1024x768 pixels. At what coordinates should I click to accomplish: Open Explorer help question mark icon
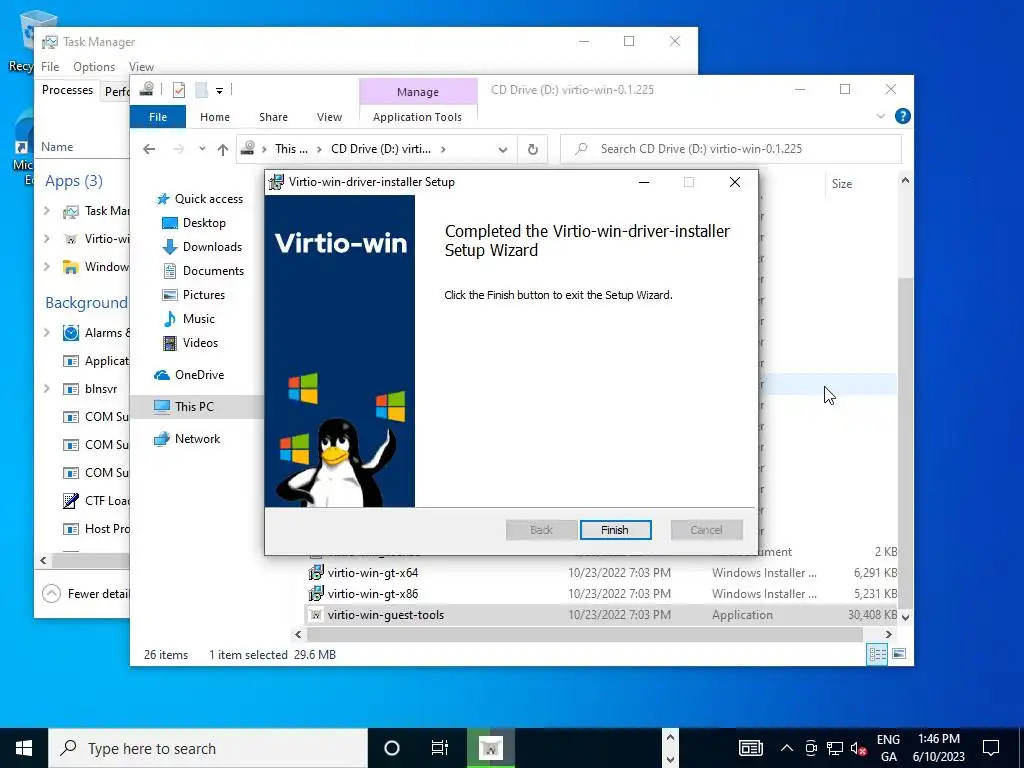[903, 116]
